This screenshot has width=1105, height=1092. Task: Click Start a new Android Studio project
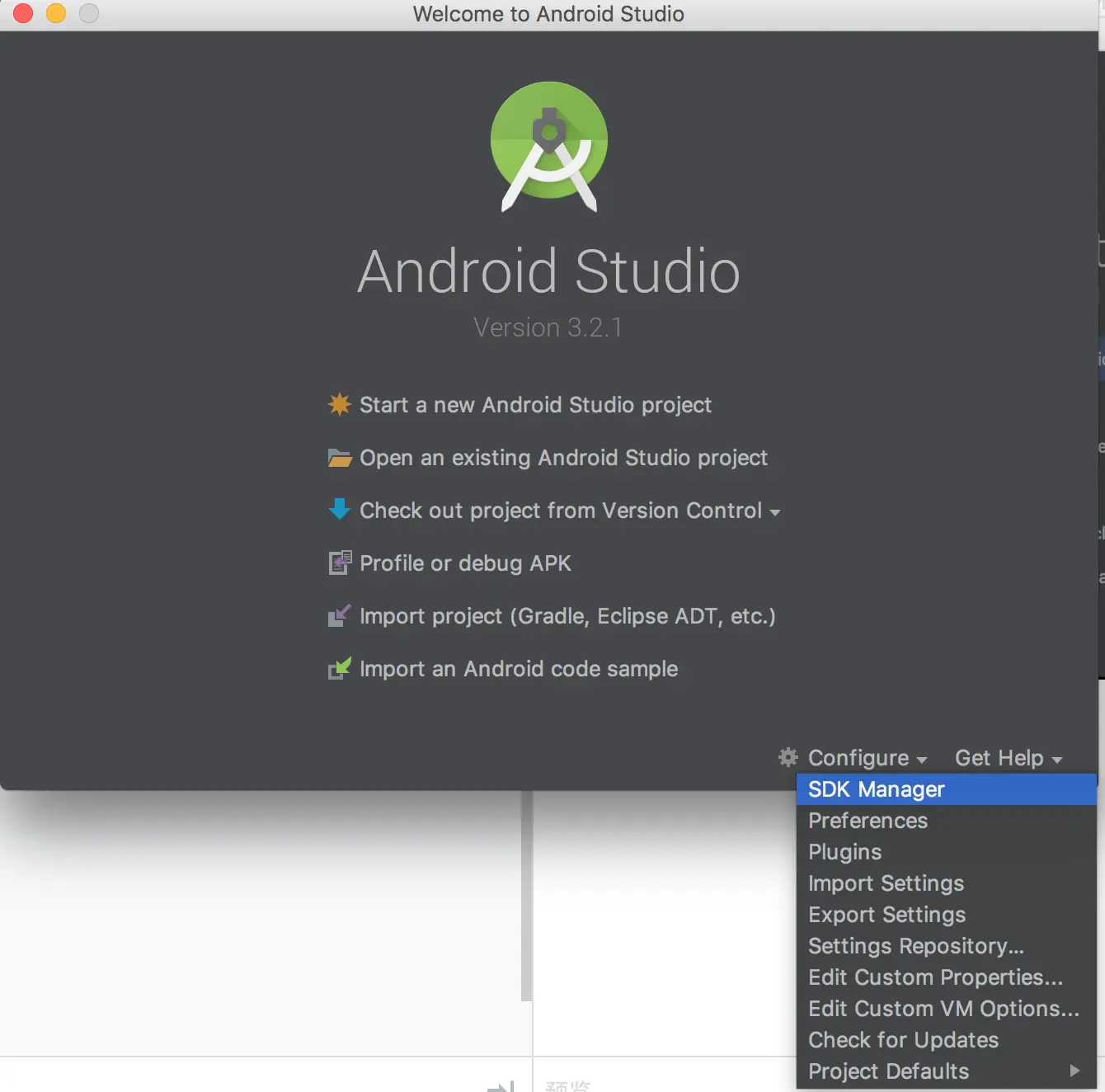[535, 404]
